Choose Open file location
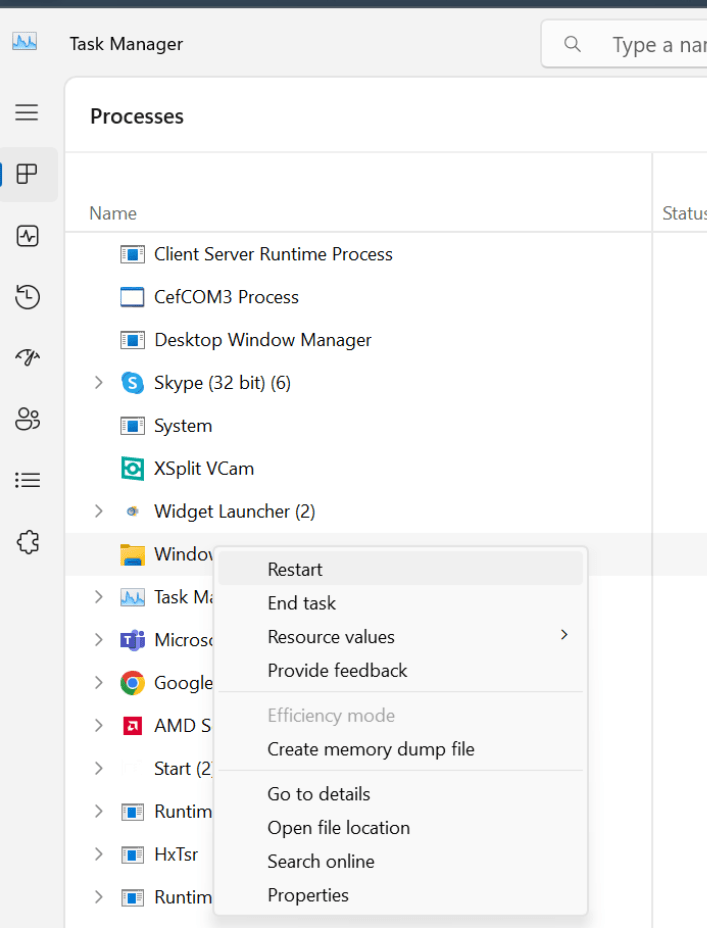 tap(401, 828)
